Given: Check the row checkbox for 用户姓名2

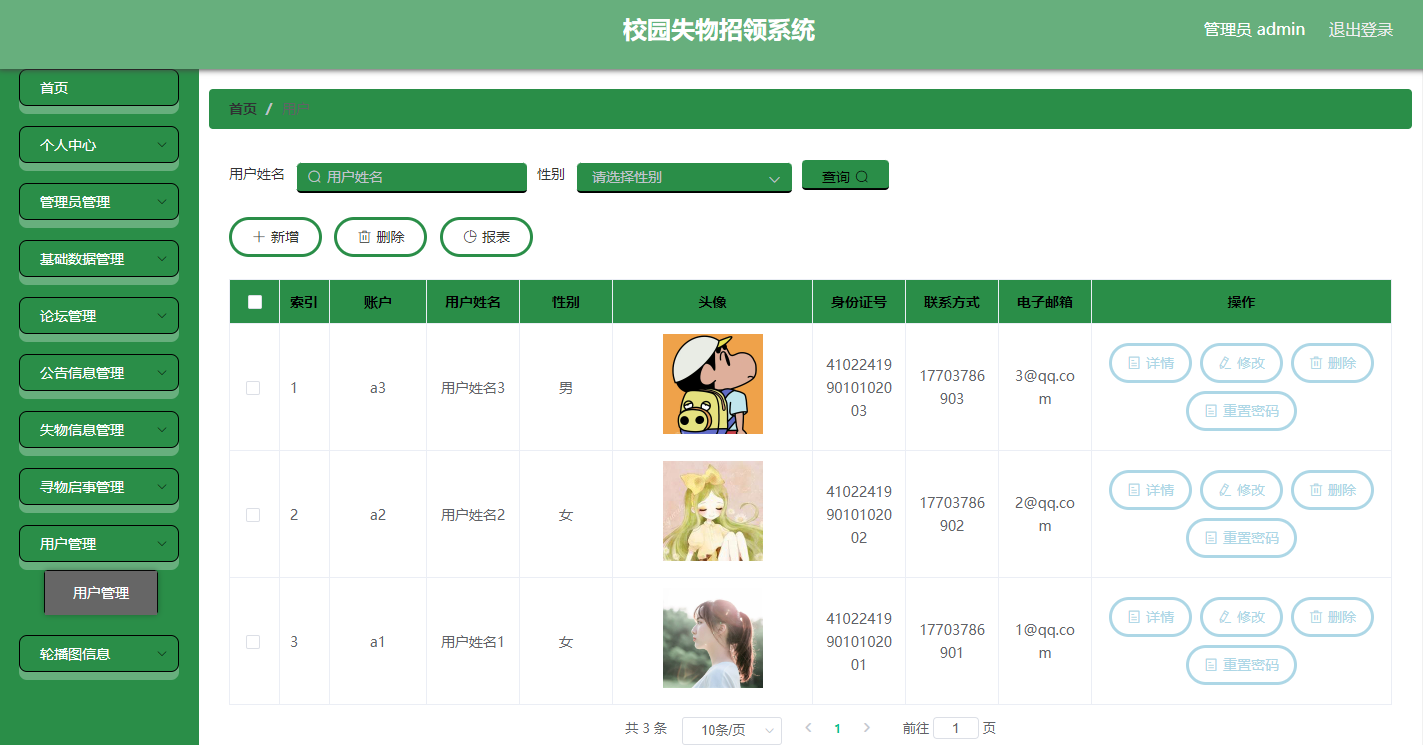Looking at the screenshot, I should pos(253,517).
